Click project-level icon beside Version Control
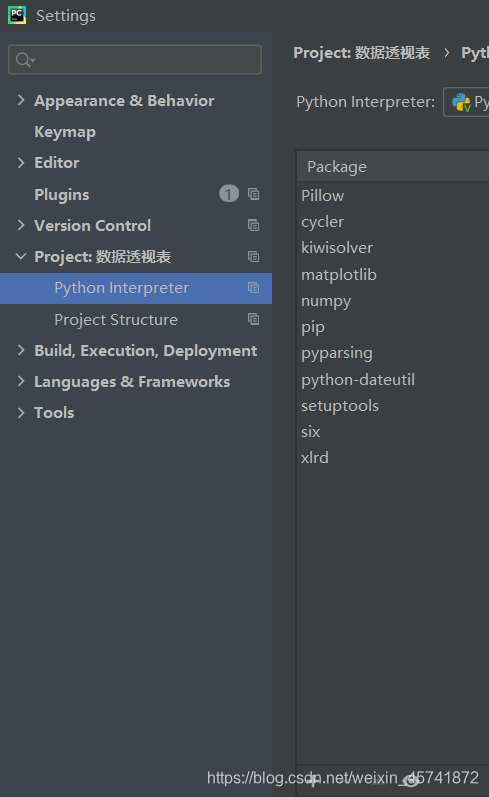The width and height of the screenshot is (489, 797). [x=253, y=225]
